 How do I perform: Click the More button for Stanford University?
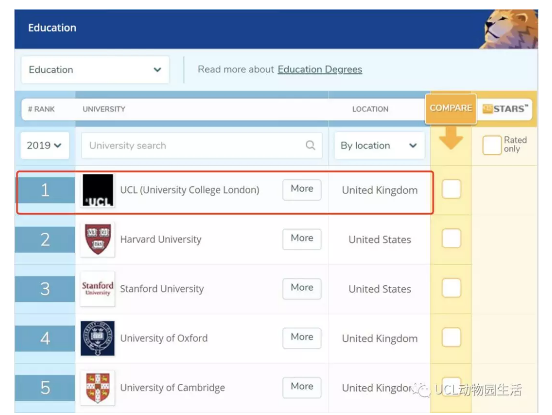302,288
